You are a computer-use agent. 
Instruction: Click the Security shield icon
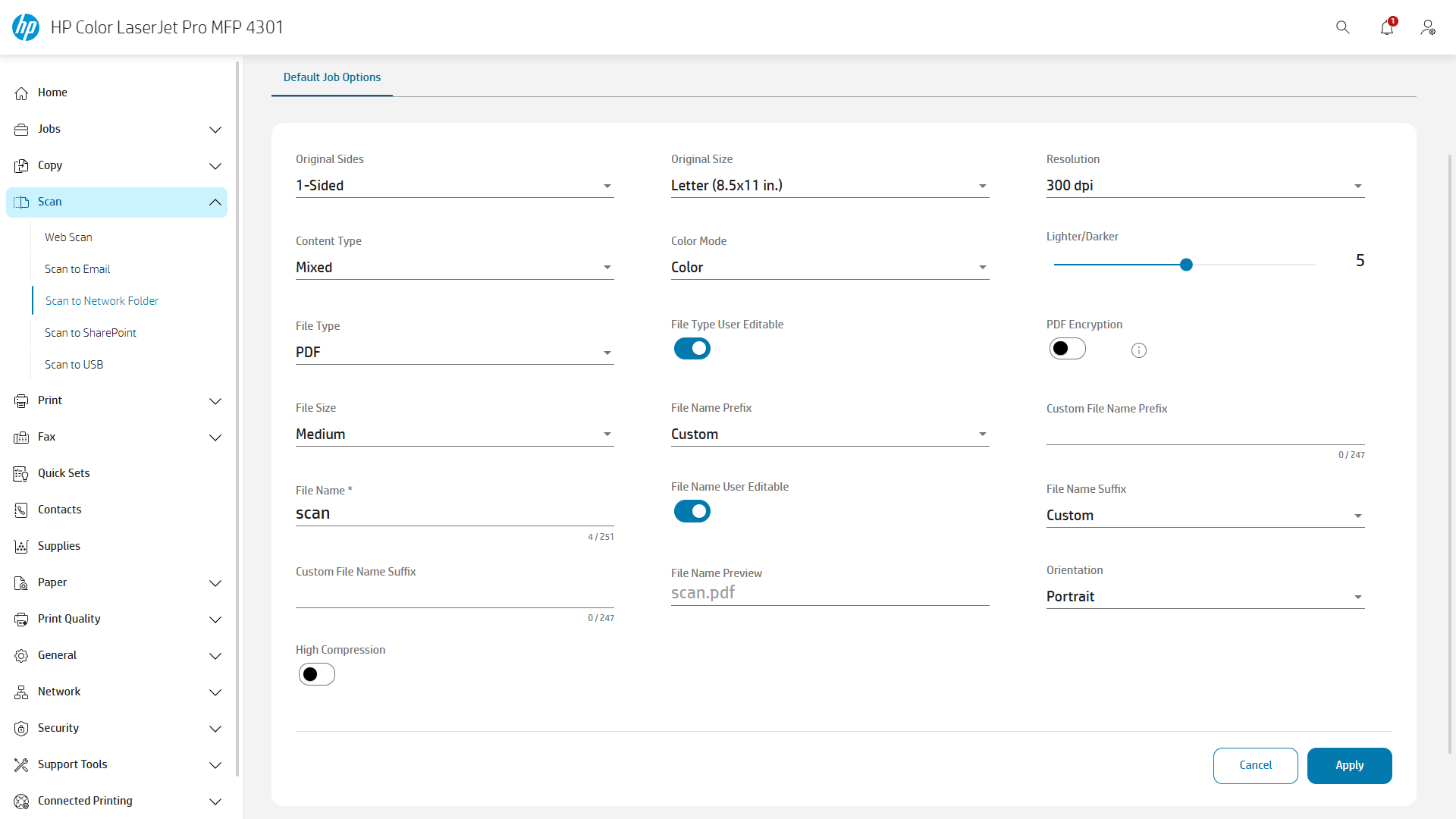tap(21, 728)
